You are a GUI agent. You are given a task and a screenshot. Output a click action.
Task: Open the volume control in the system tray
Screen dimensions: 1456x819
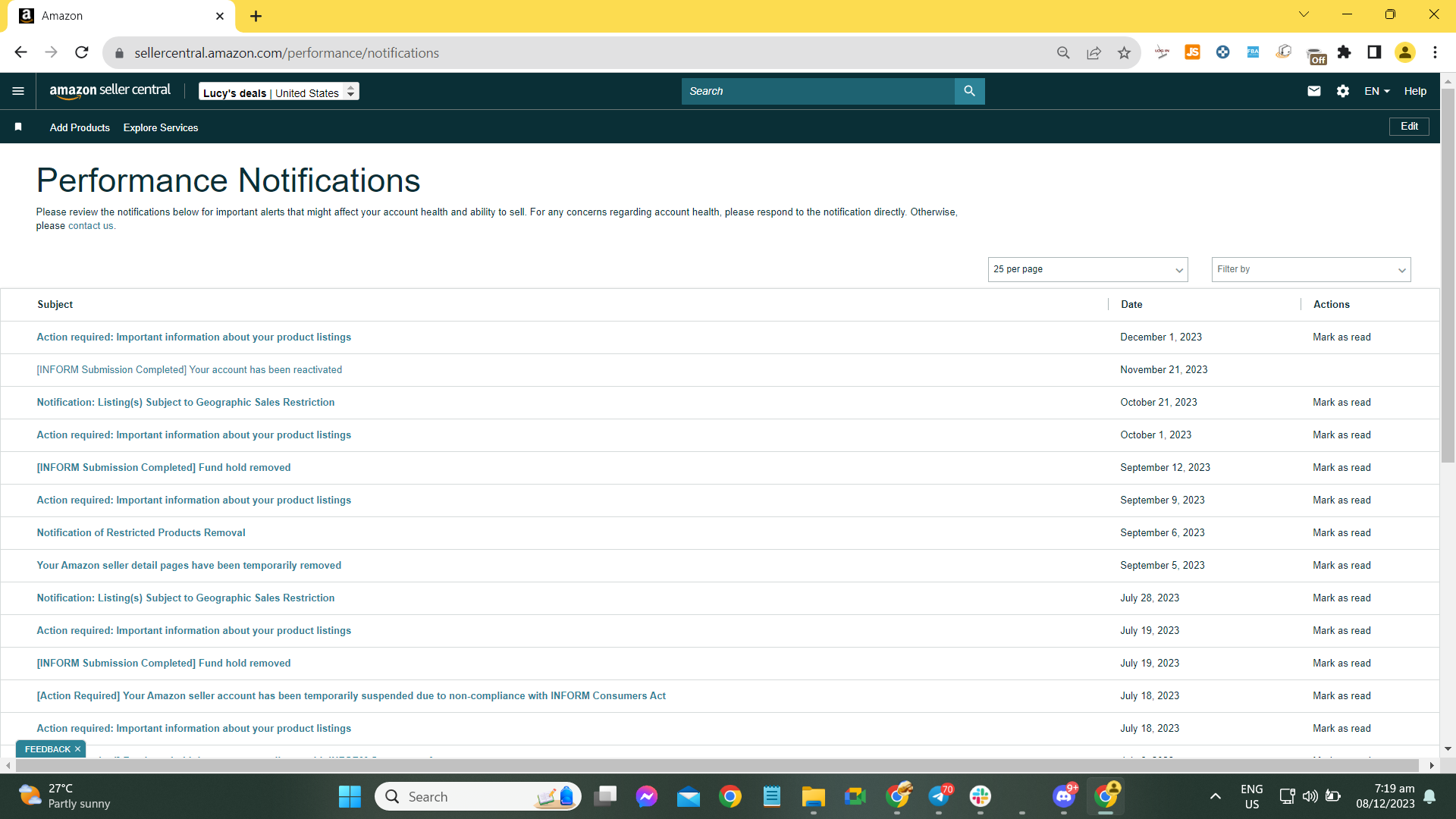pos(1310,796)
